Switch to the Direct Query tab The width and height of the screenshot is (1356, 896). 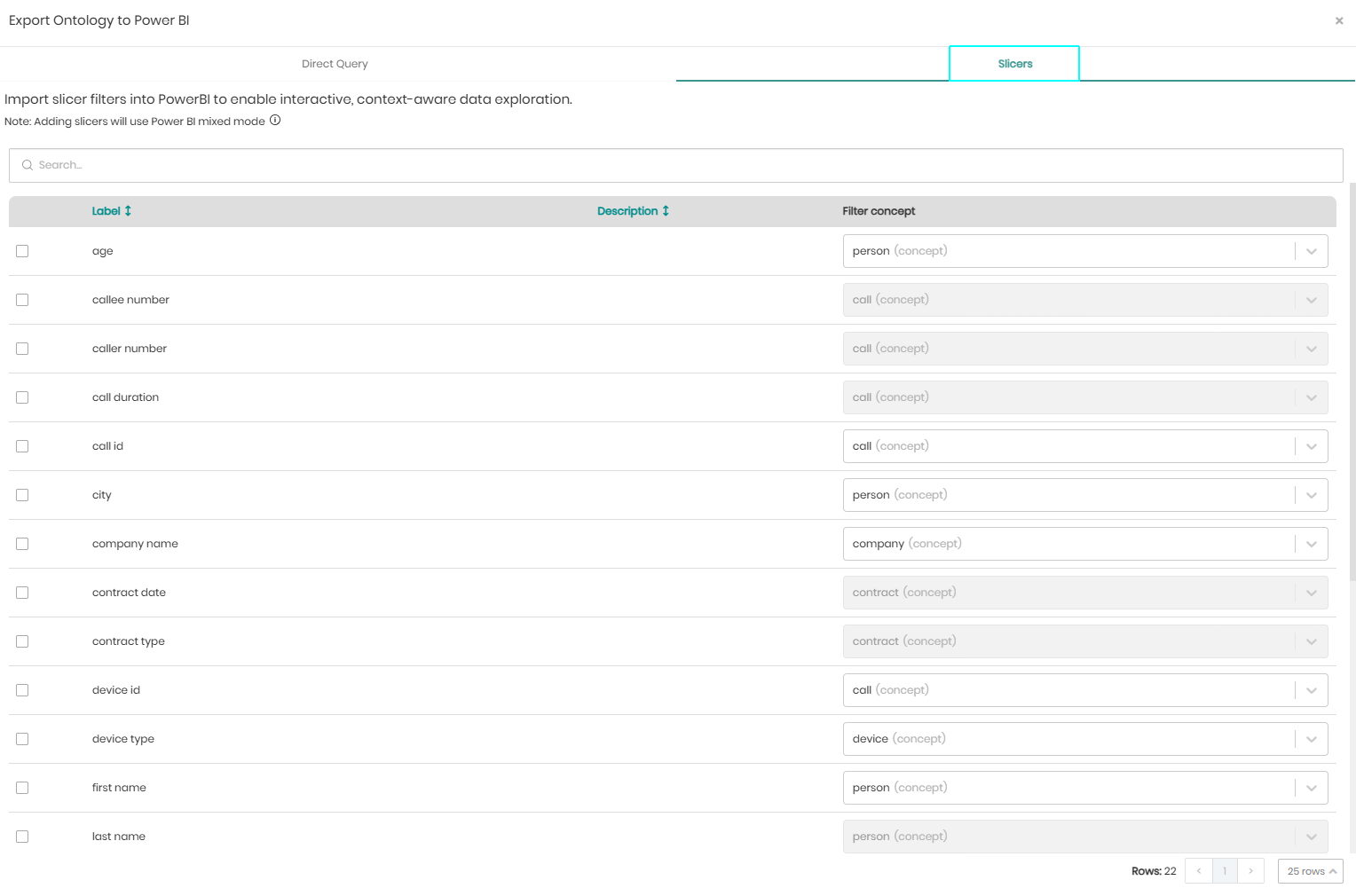coord(335,64)
